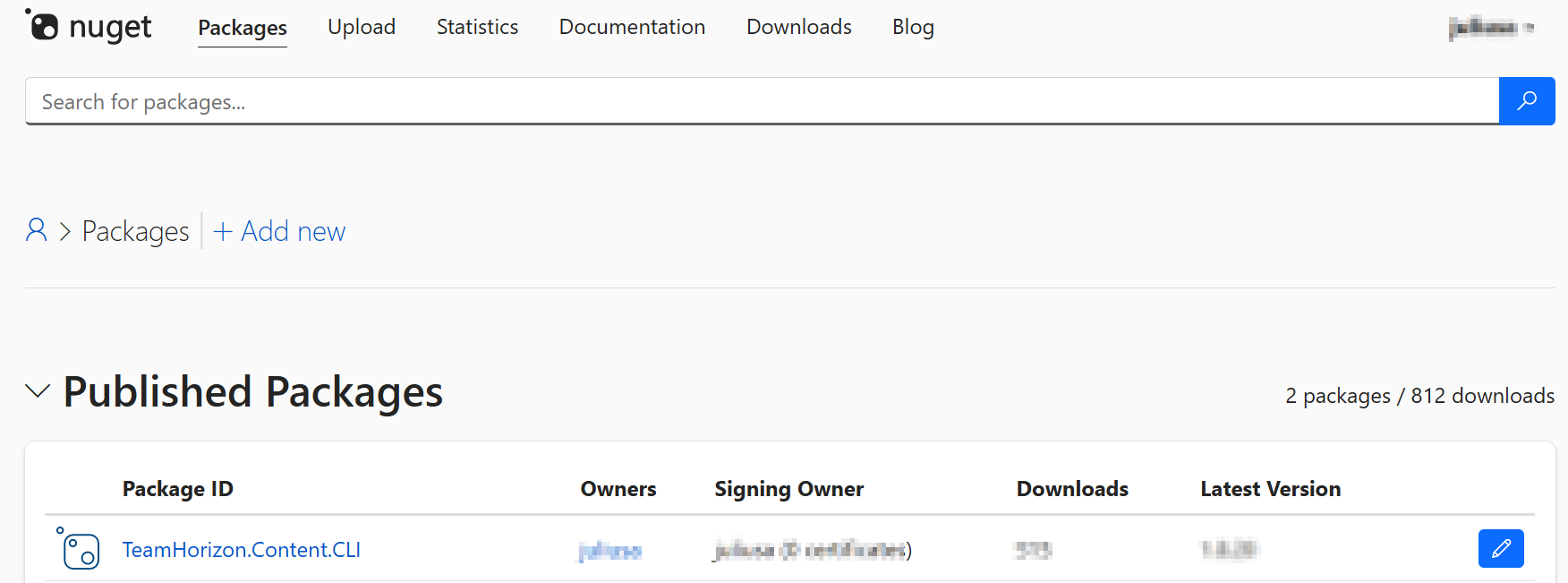Viewport: 1568px width, 583px height.
Task: Open the user profile icon in the breadcrumb
Action: [x=37, y=231]
